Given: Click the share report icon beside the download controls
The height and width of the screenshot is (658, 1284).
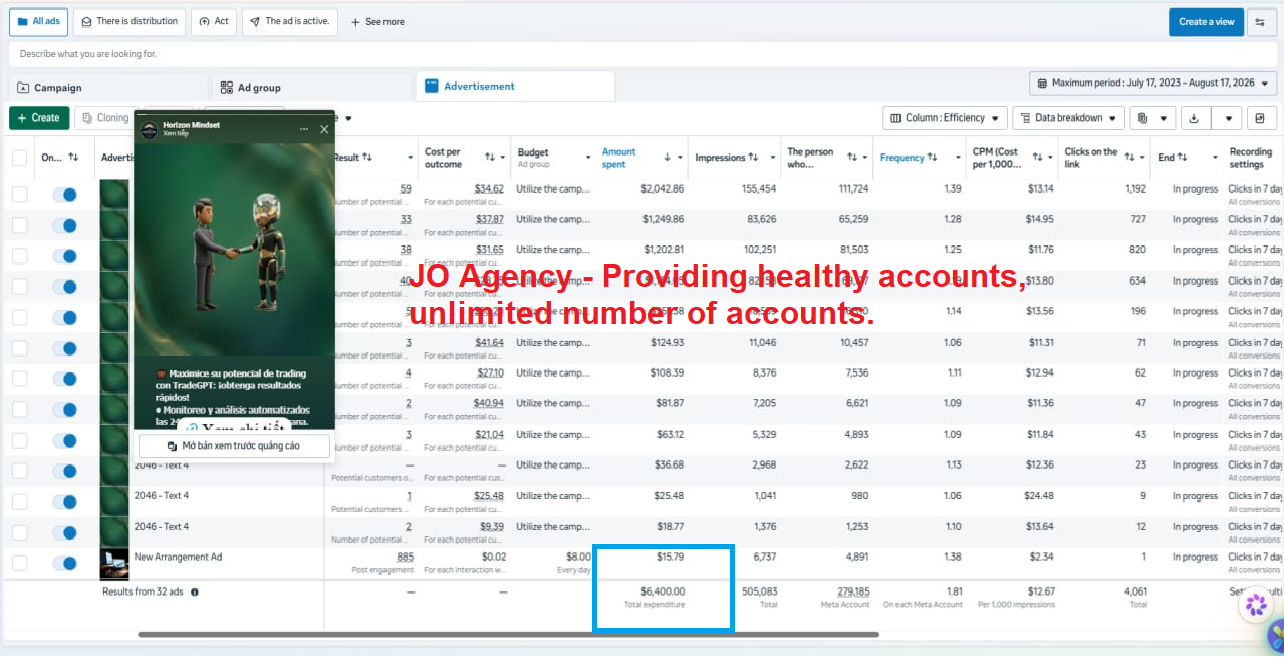Looking at the screenshot, I should (x=1260, y=118).
